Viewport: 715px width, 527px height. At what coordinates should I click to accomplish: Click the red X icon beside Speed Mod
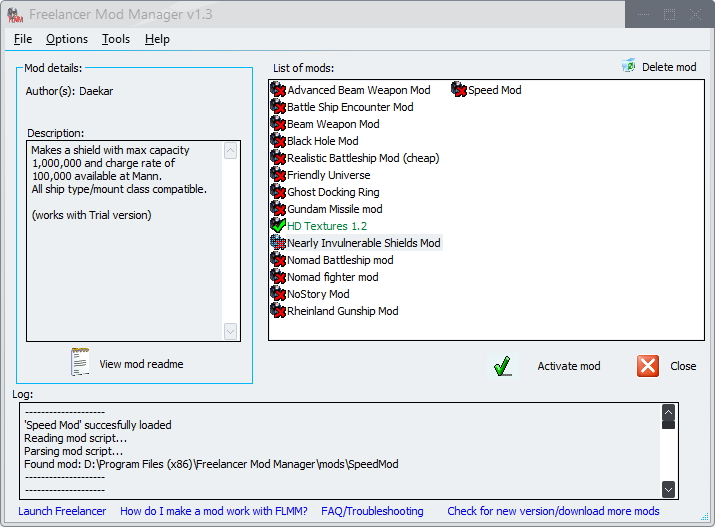[459, 90]
